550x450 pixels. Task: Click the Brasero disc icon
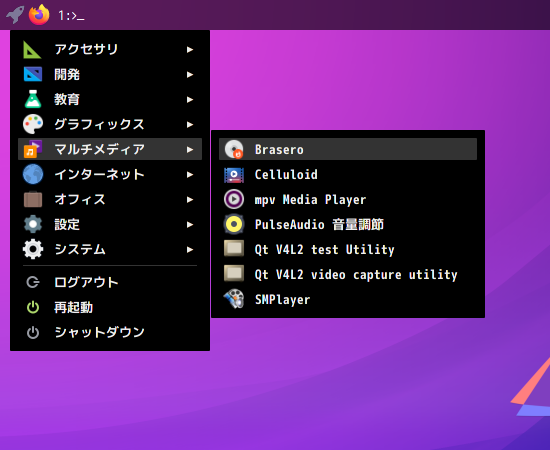click(x=234, y=149)
